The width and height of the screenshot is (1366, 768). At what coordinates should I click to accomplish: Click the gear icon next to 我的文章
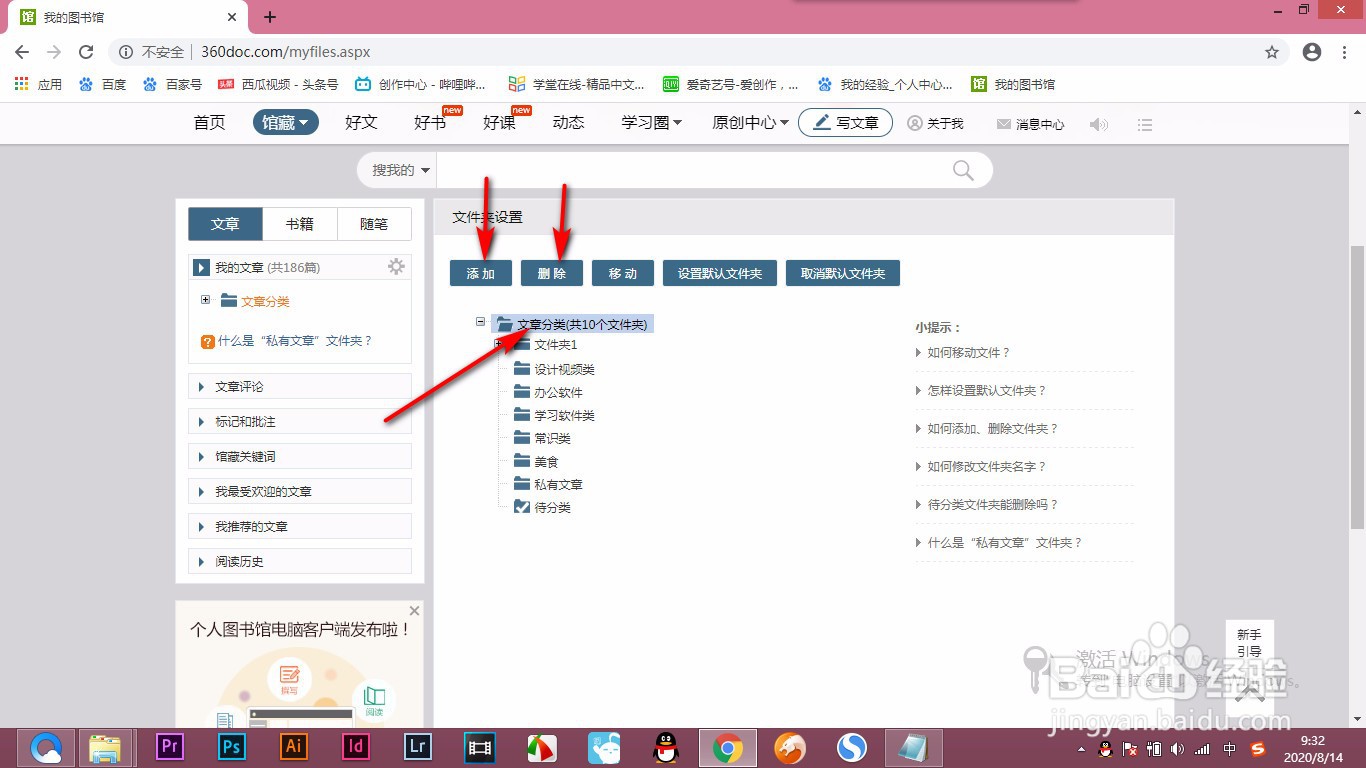[396, 266]
